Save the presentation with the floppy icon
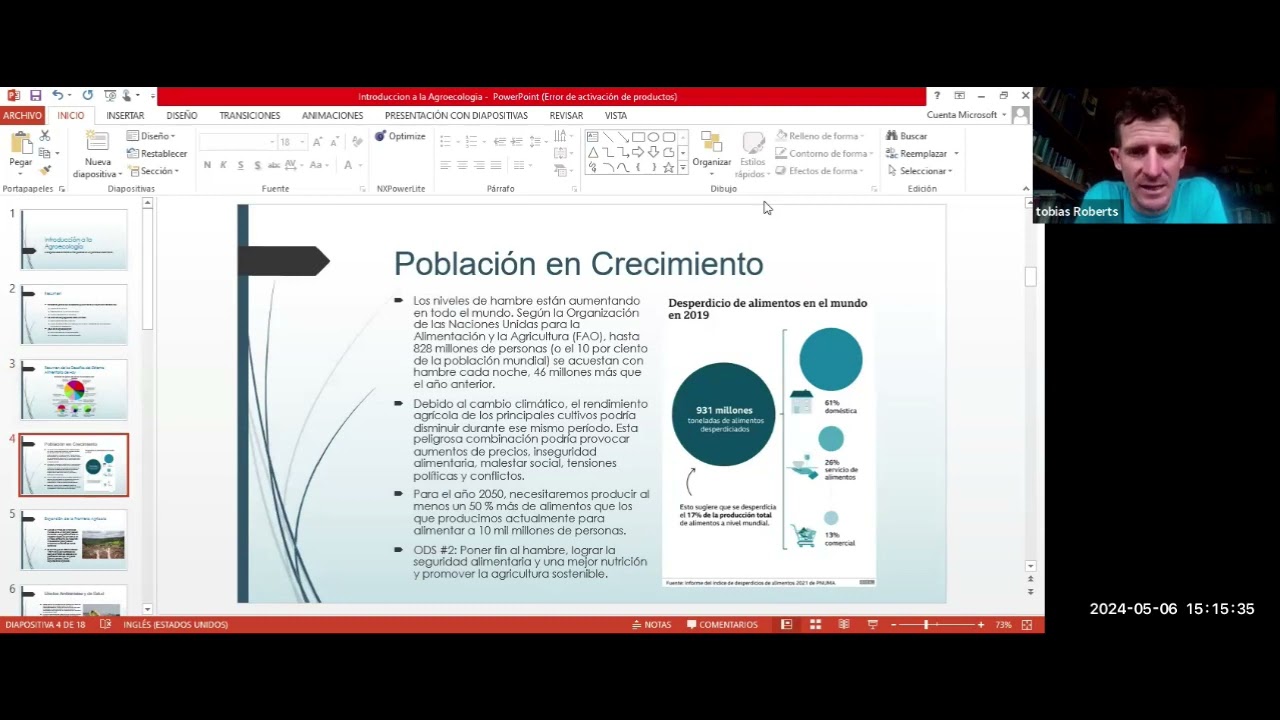 point(35,96)
